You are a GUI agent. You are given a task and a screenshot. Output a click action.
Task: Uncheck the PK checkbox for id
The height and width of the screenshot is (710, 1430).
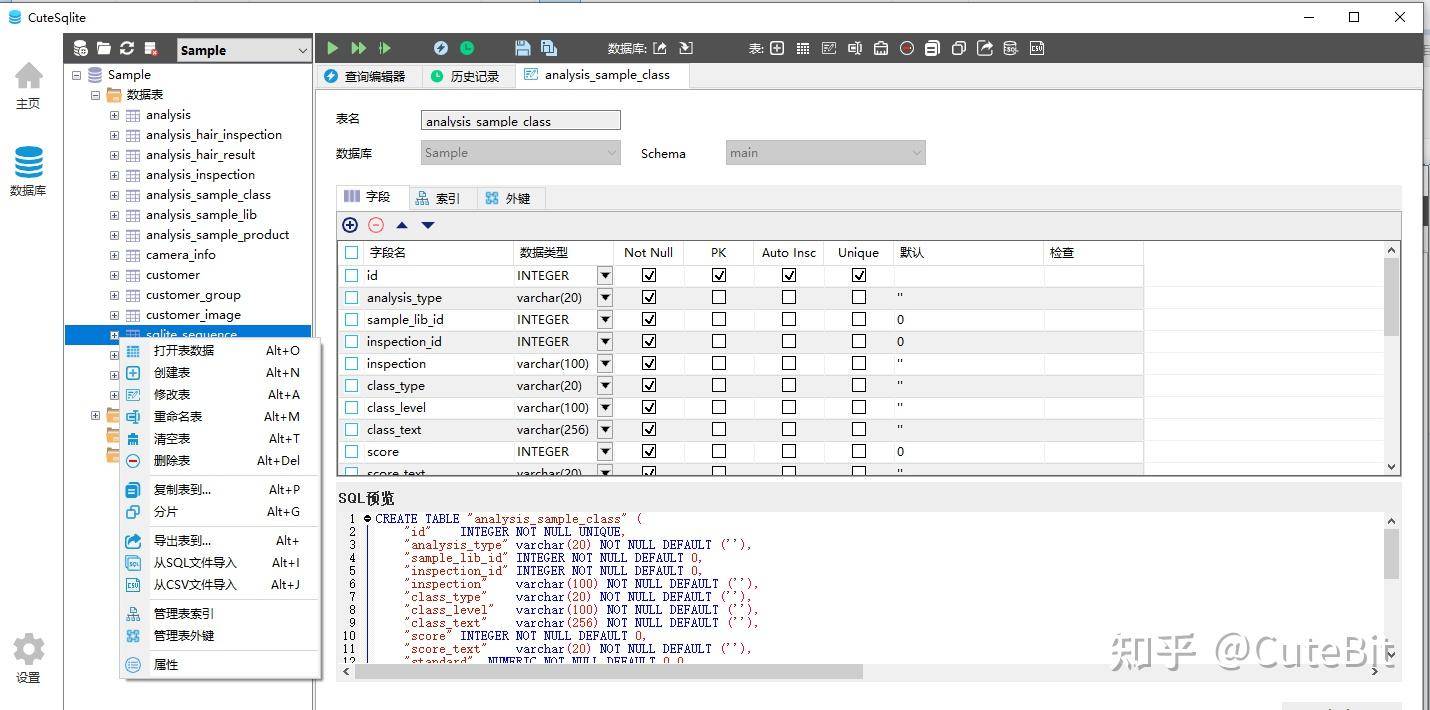pos(719,275)
